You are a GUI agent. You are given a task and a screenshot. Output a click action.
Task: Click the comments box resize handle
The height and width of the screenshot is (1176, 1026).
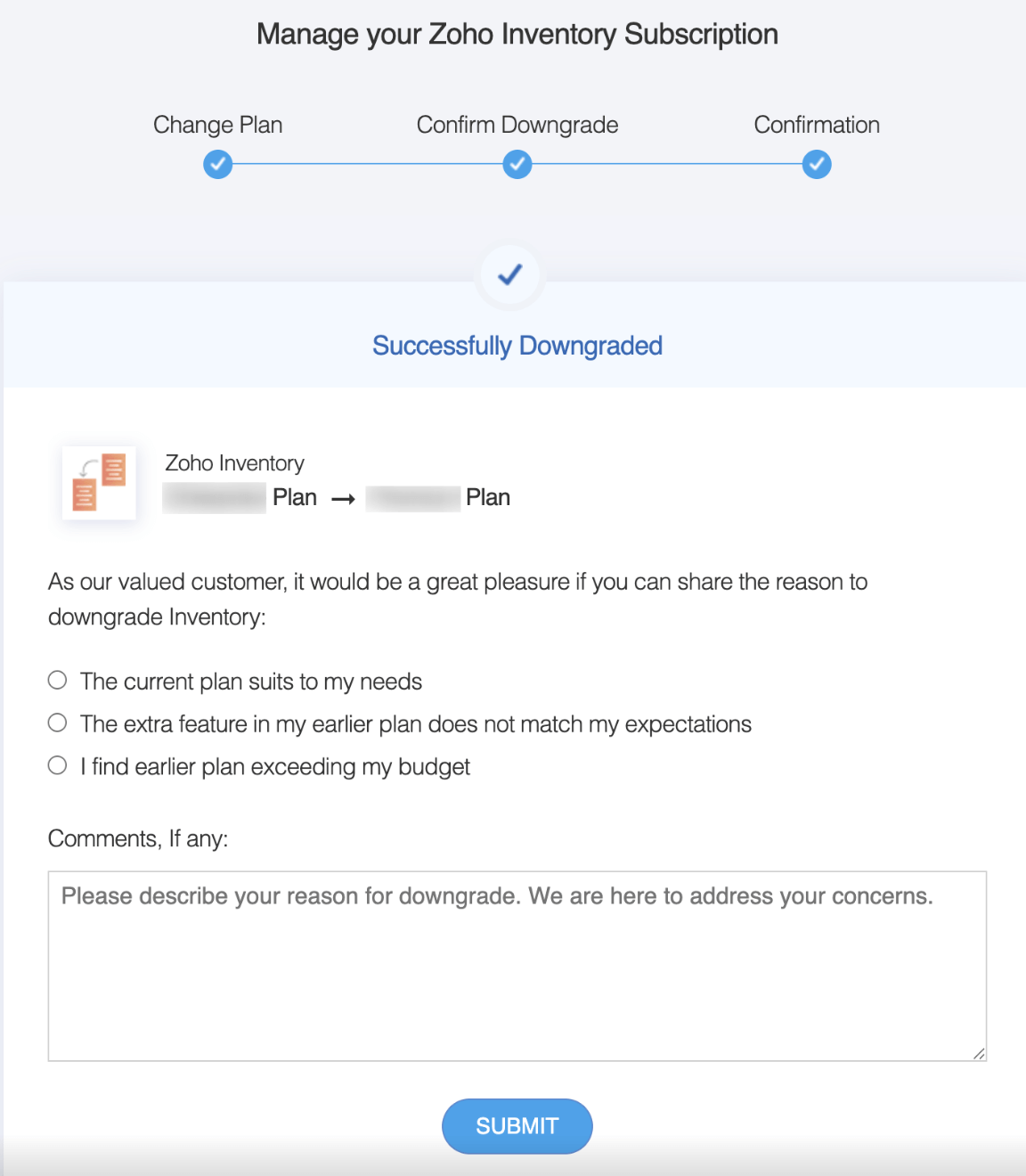pyautogui.click(x=979, y=1053)
